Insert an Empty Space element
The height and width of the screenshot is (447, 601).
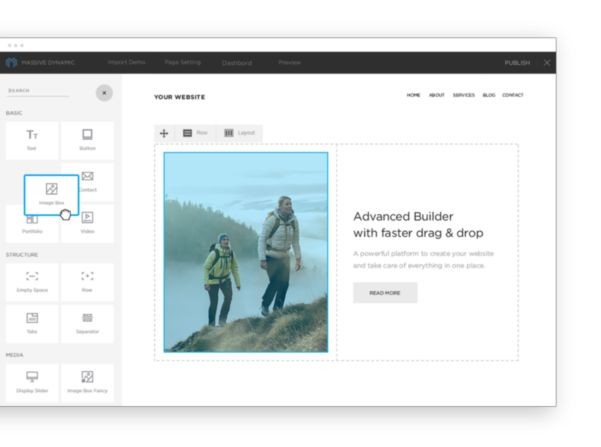32,281
